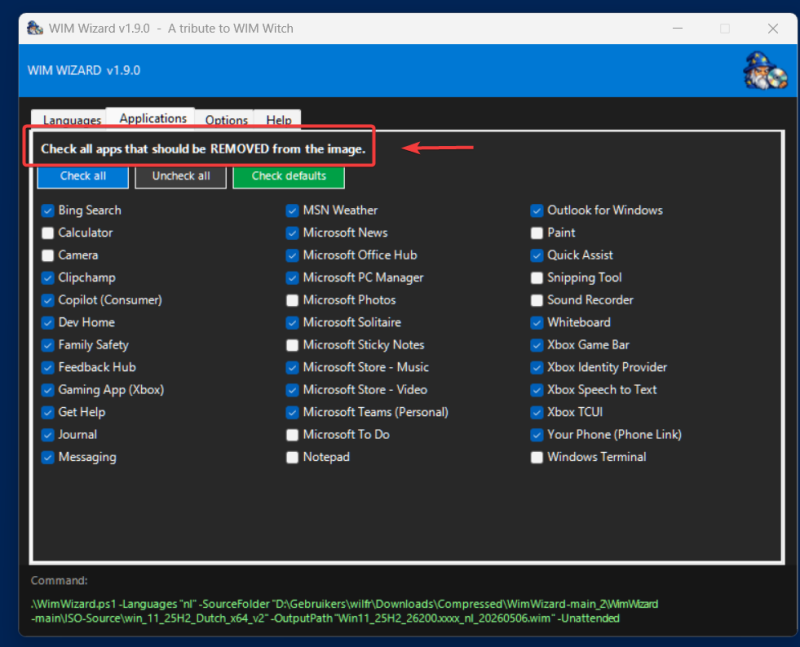Image resolution: width=800 pixels, height=647 pixels.
Task: Click the 'Command:' label
Action: (59, 581)
